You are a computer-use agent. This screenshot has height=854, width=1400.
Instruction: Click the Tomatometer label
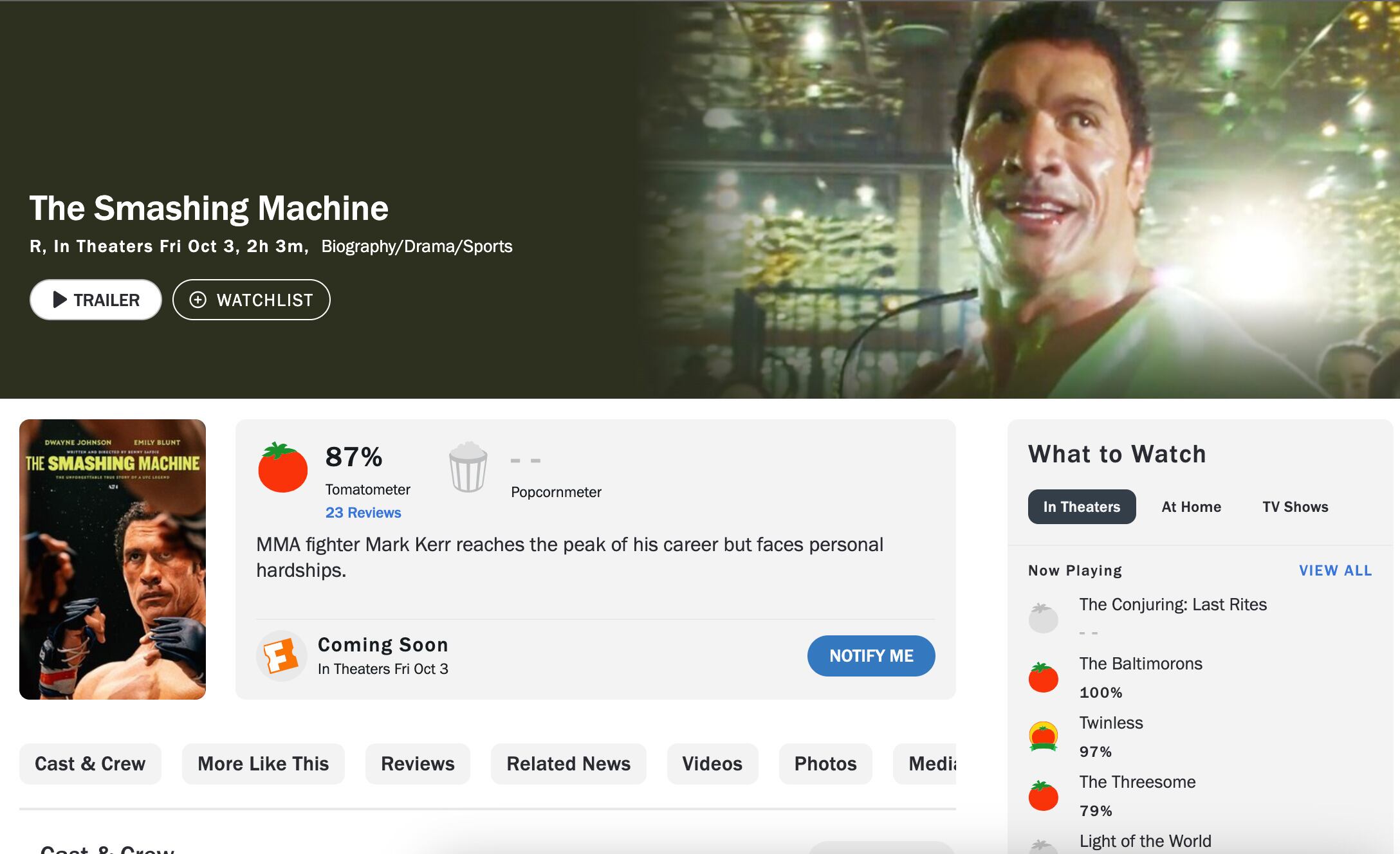coord(367,489)
